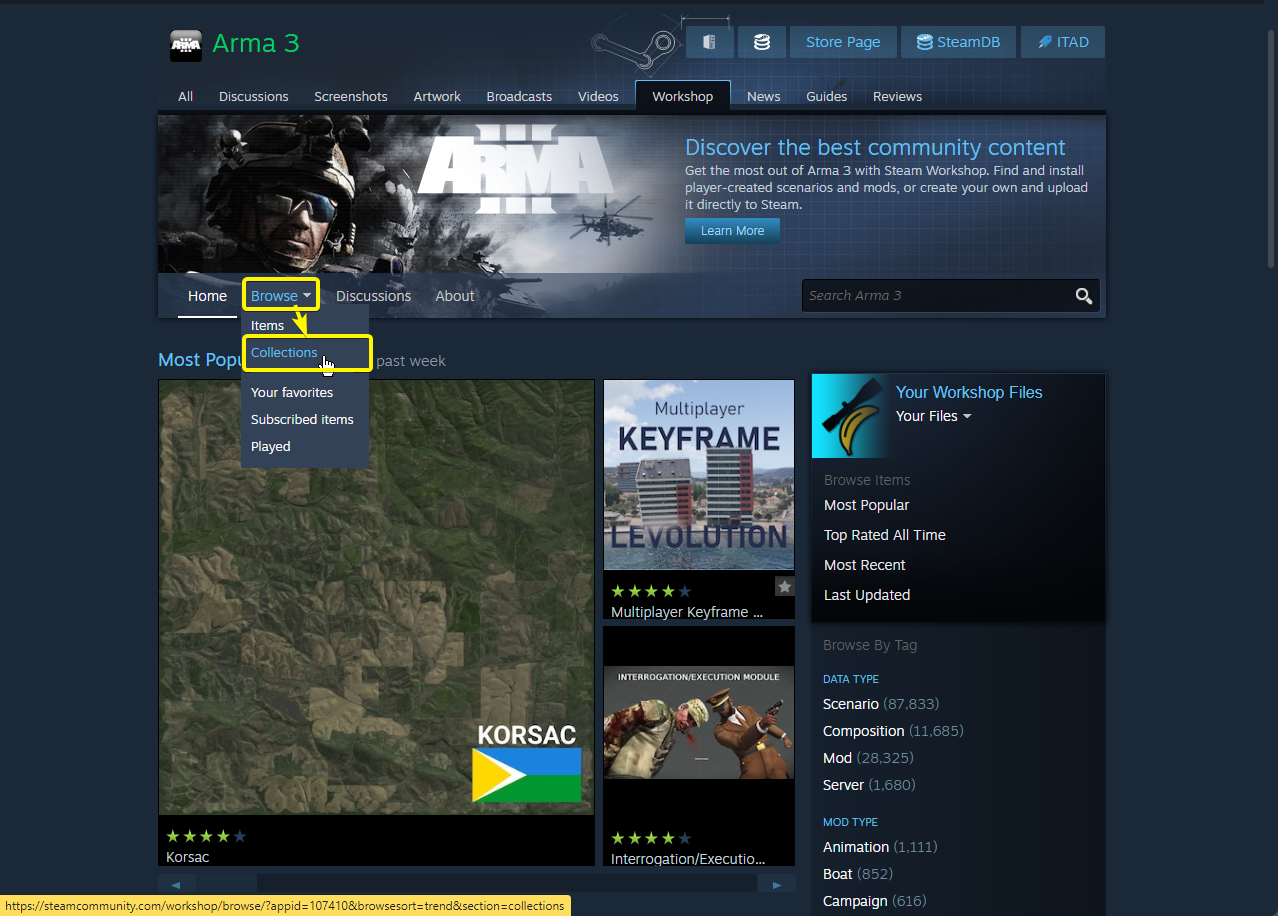The width and height of the screenshot is (1278, 916).
Task: Browse items by Most Recent
Action: pos(864,565)
